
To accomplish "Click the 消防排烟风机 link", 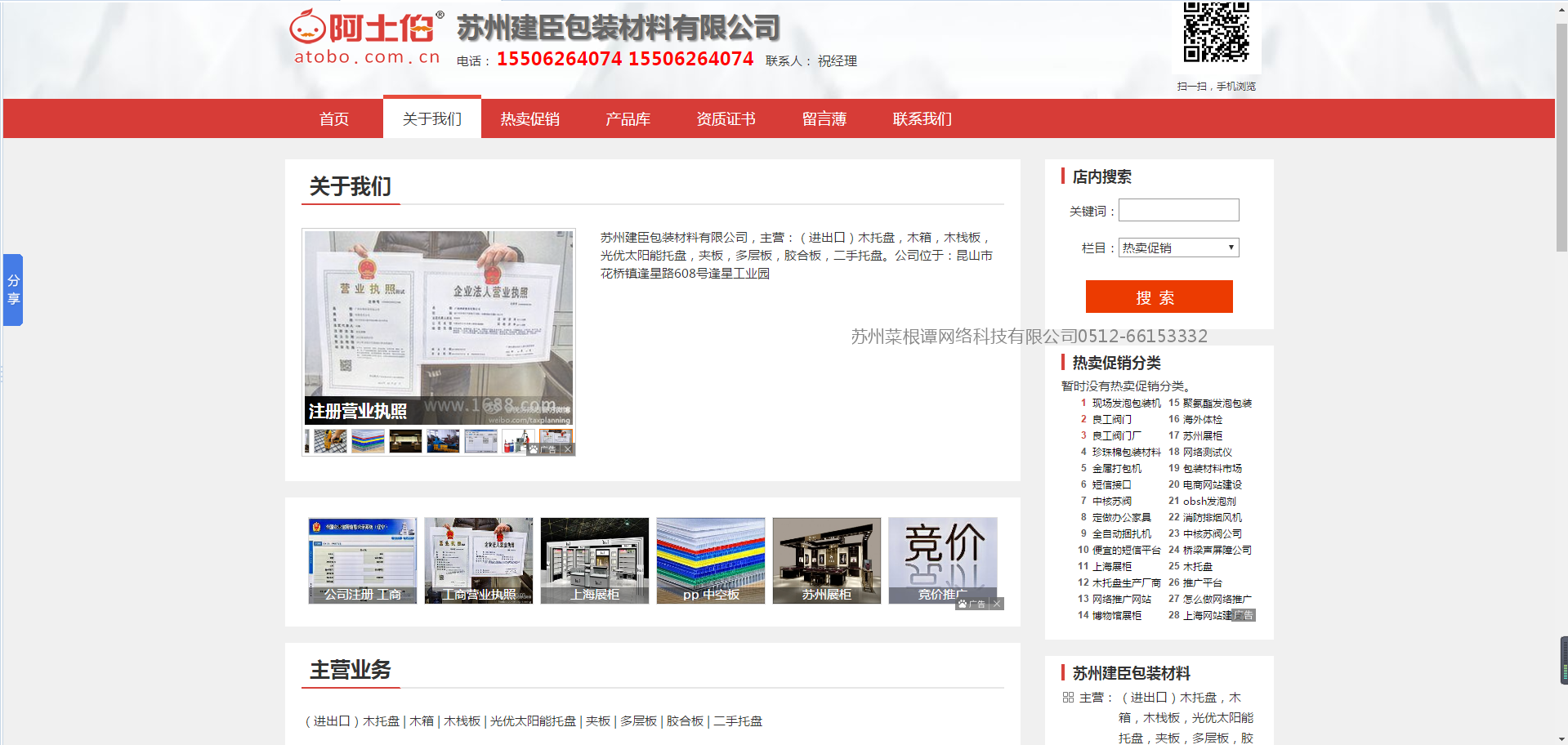I will click(1213, 517).
